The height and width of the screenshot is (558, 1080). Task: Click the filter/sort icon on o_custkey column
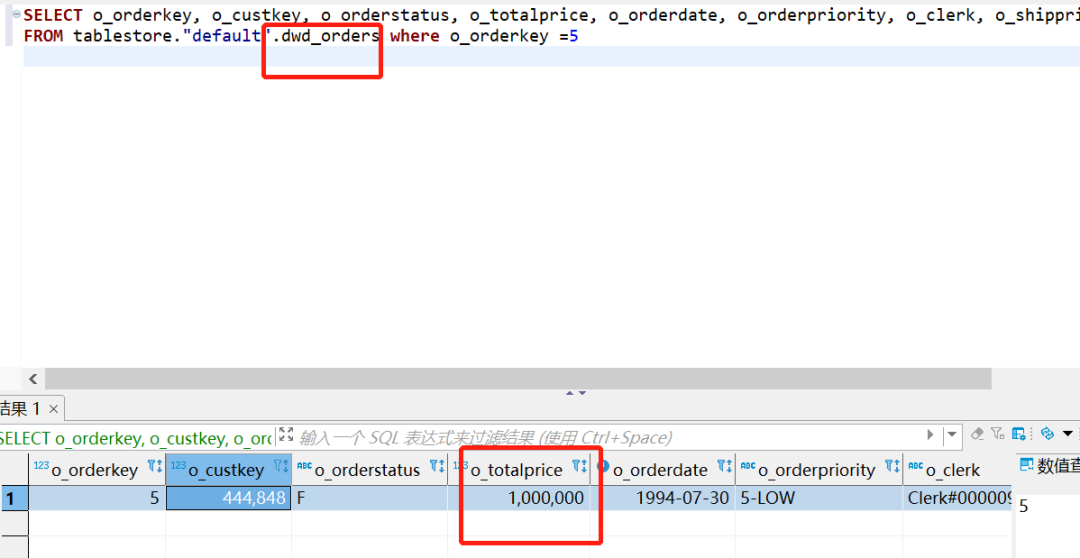(x=281, y=468)
